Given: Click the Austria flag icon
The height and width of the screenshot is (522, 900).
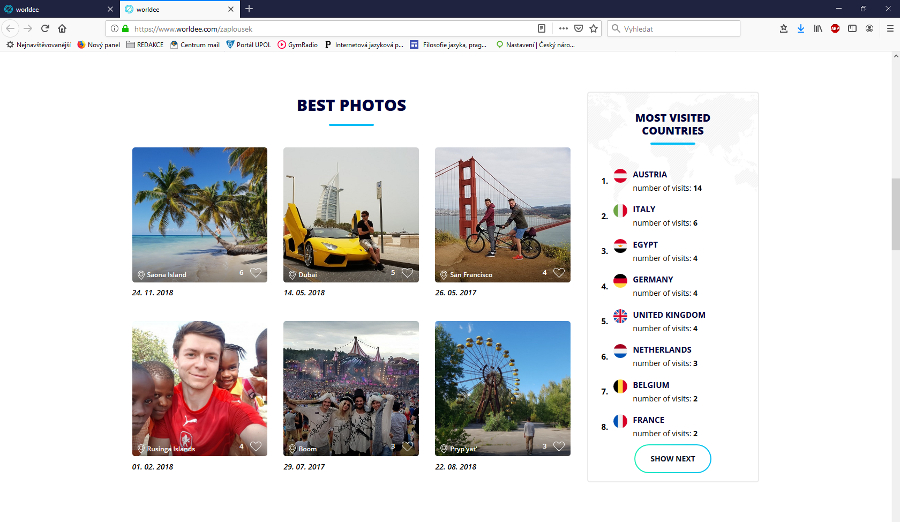Looking at the screenshot, I should pyautogui.click(x=620, y=176).
